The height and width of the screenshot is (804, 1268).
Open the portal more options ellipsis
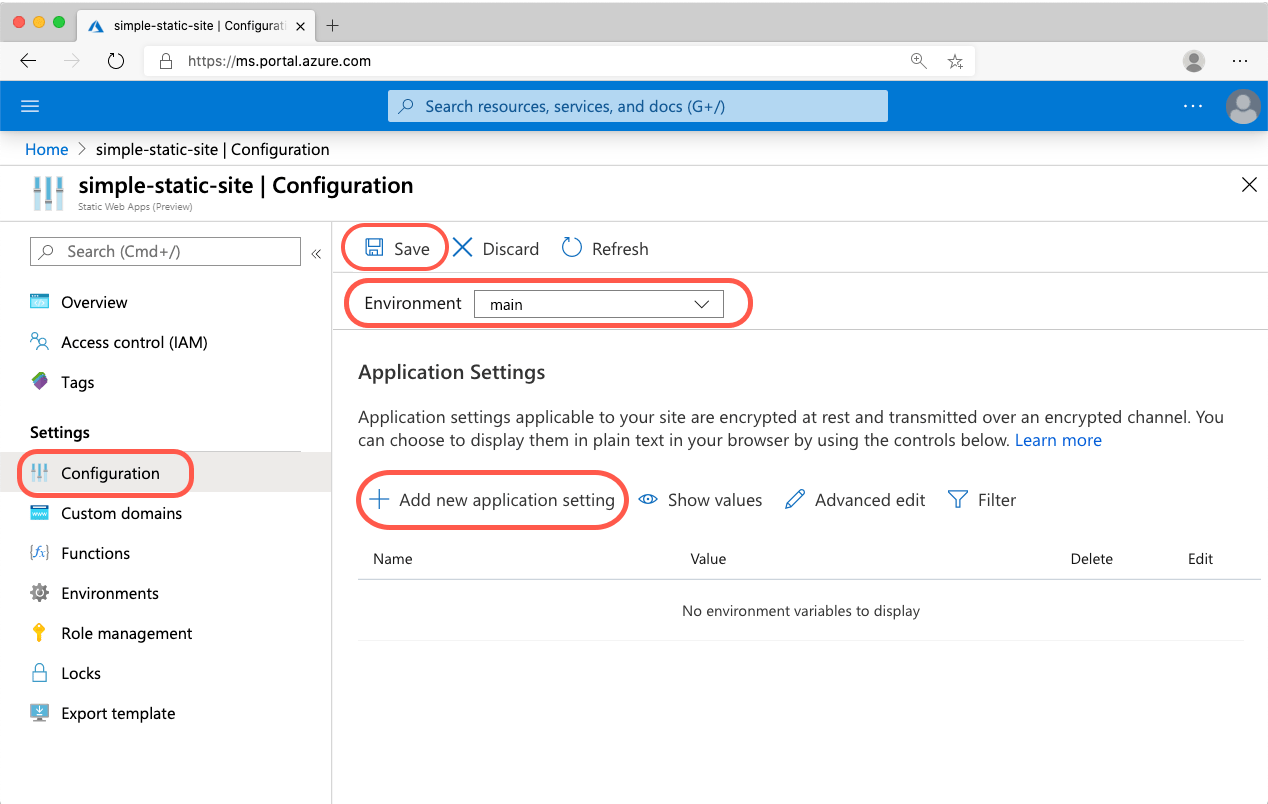[1193, 106]
